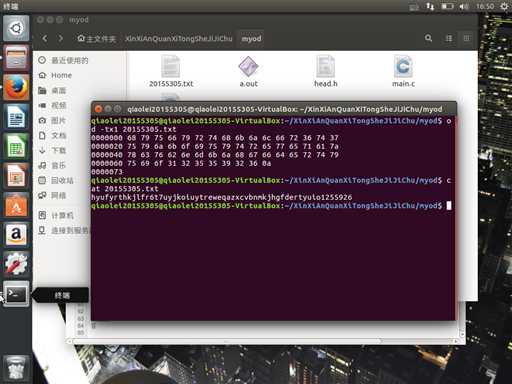Open the Ubuntu Dash search launcher
This screenshot has height=384, width=512.
[16, 28]
